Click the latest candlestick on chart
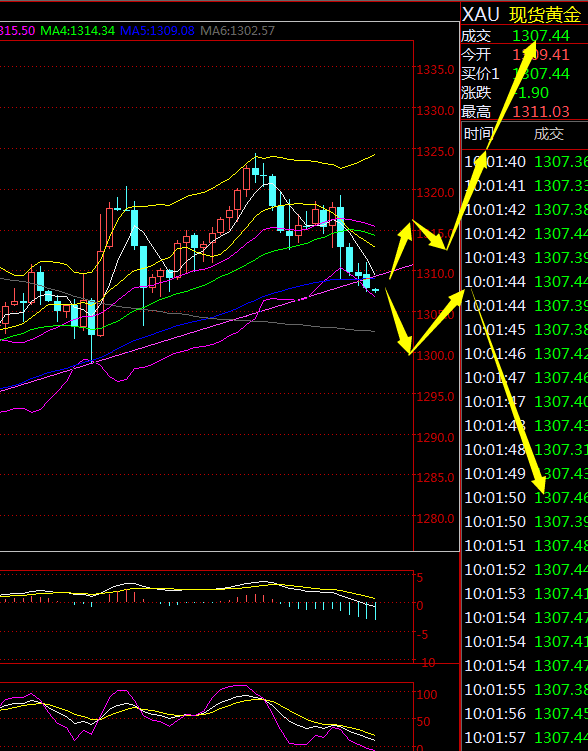This screenshot has width=588, height=751. click(x=375, y=290)
